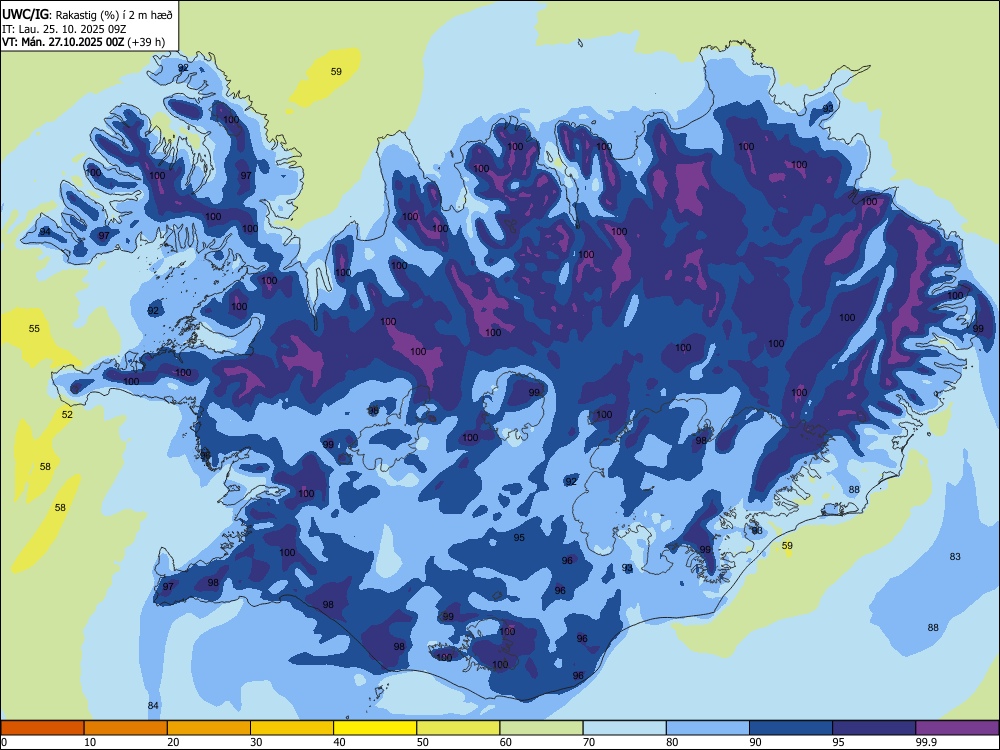Click the '95' legend tick label
This screenshot has width=1000, height=750.
[838, 742]
